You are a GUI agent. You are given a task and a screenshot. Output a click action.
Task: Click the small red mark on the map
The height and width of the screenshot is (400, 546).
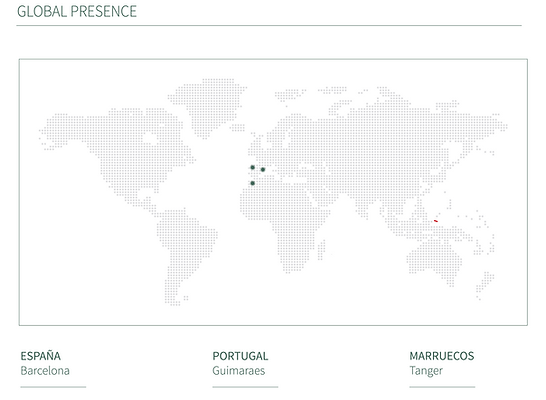(436, 221)
